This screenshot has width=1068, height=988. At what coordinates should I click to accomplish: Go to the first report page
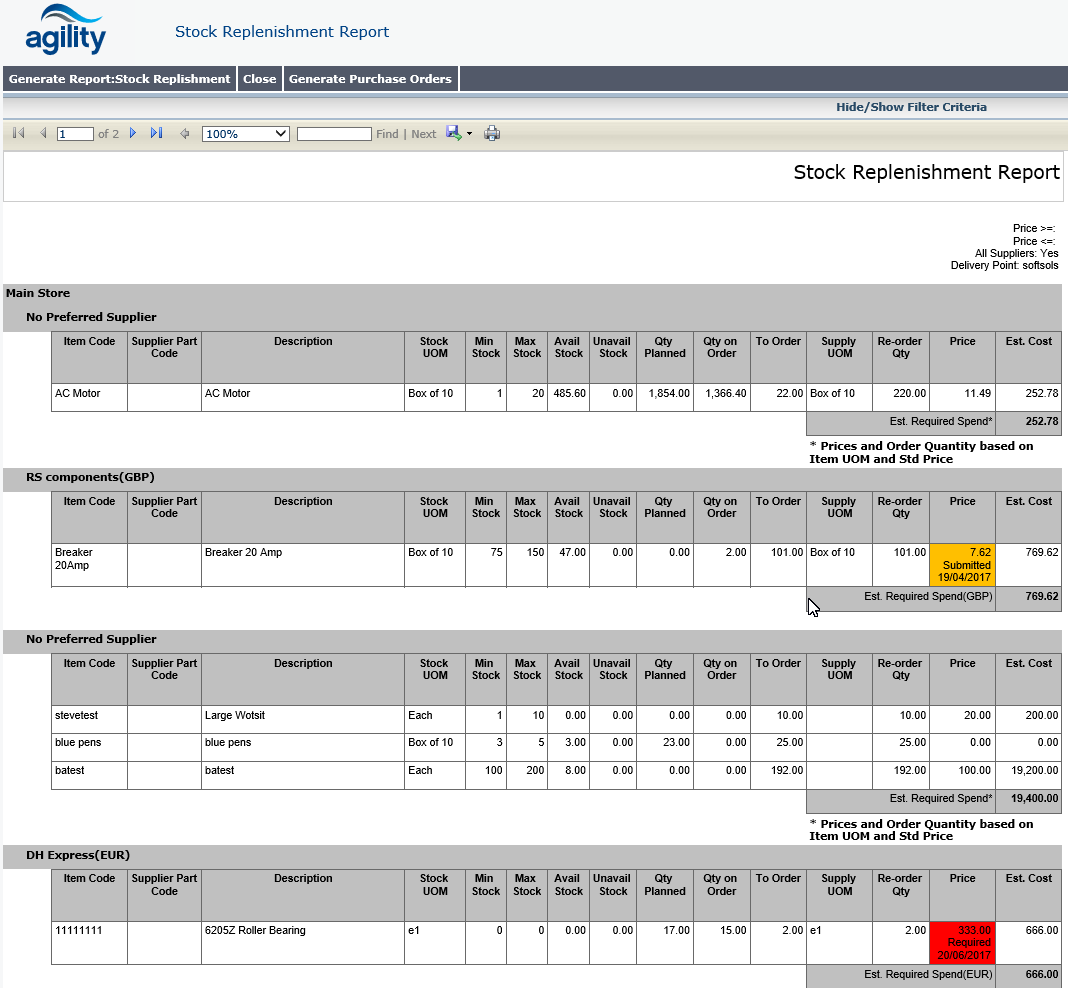[18, 133]
